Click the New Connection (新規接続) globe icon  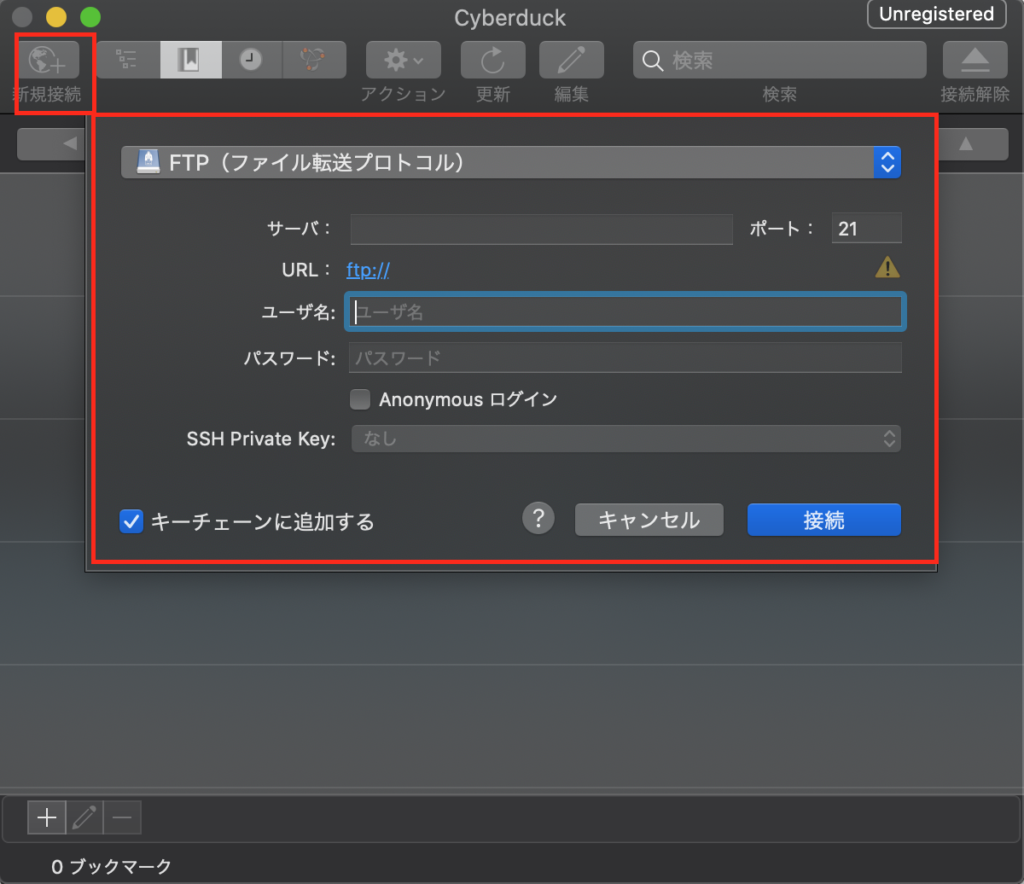pyautogui.click(x=48, y=60)
